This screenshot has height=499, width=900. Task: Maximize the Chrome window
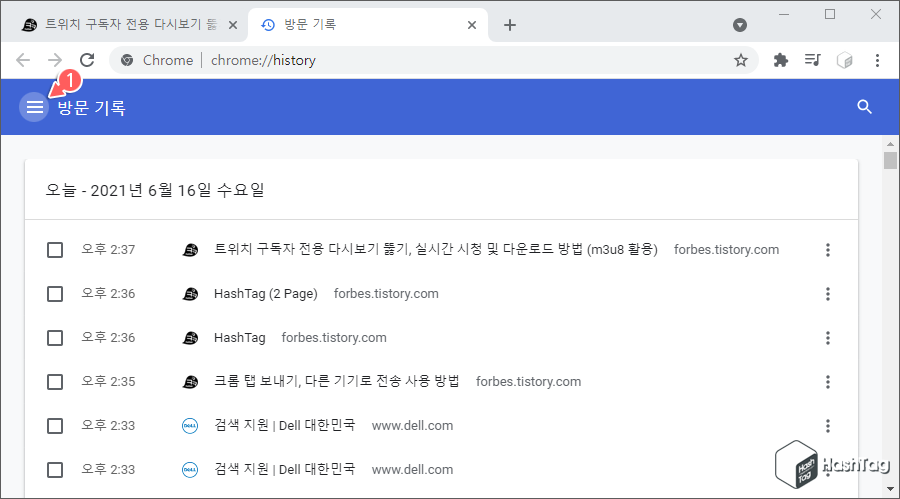pyautogui.click(x=830, y=14)
